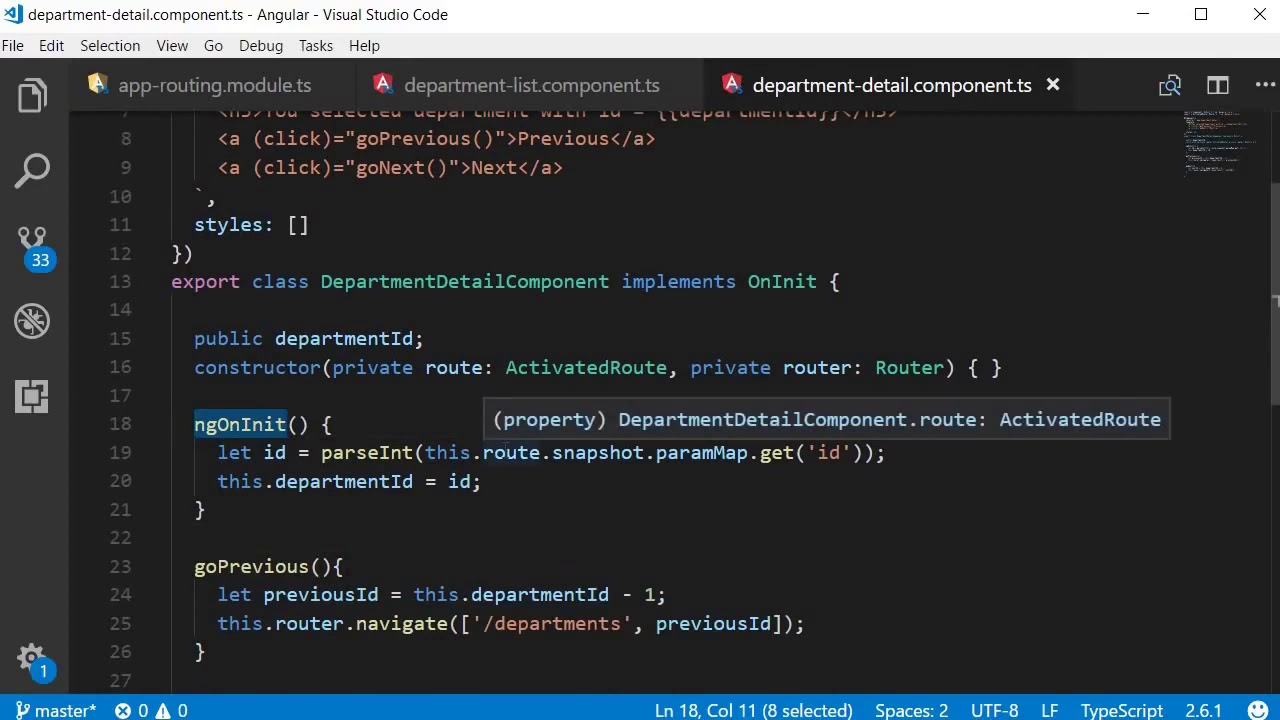Click parseInt on line 19
1280x720 pixels.
[367, 453]
